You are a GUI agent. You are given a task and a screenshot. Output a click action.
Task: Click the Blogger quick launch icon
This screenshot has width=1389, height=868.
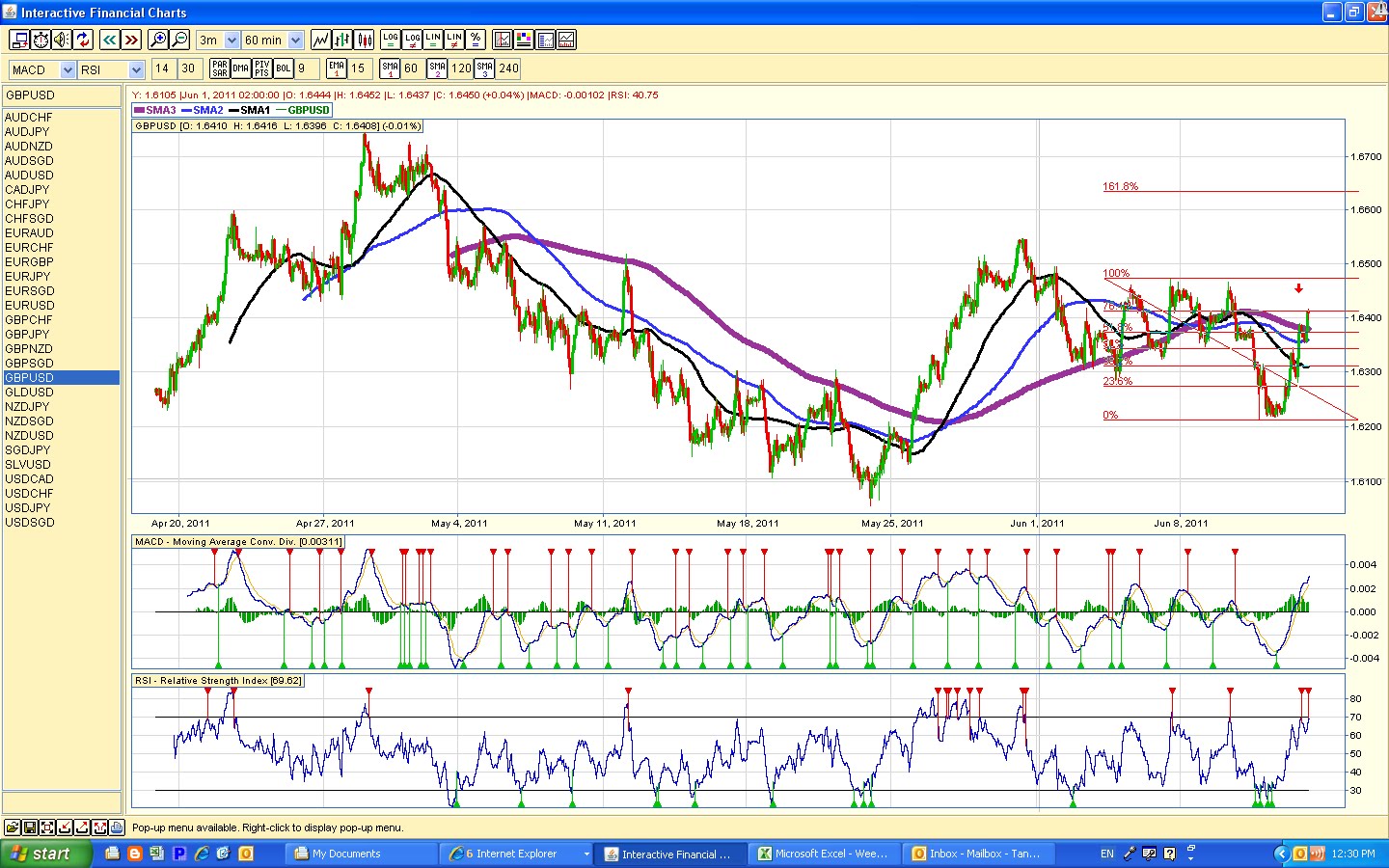tap(135, 854)
